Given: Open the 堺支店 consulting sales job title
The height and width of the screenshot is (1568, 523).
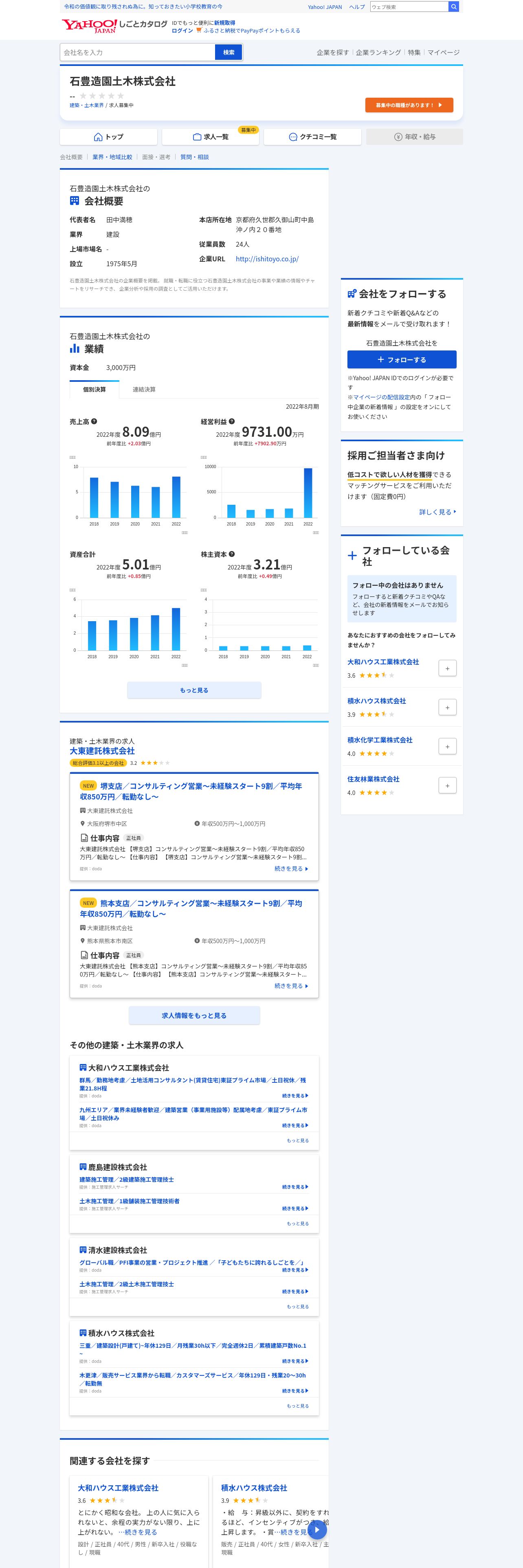Looking at the screenshot, I should click(191, 791).
